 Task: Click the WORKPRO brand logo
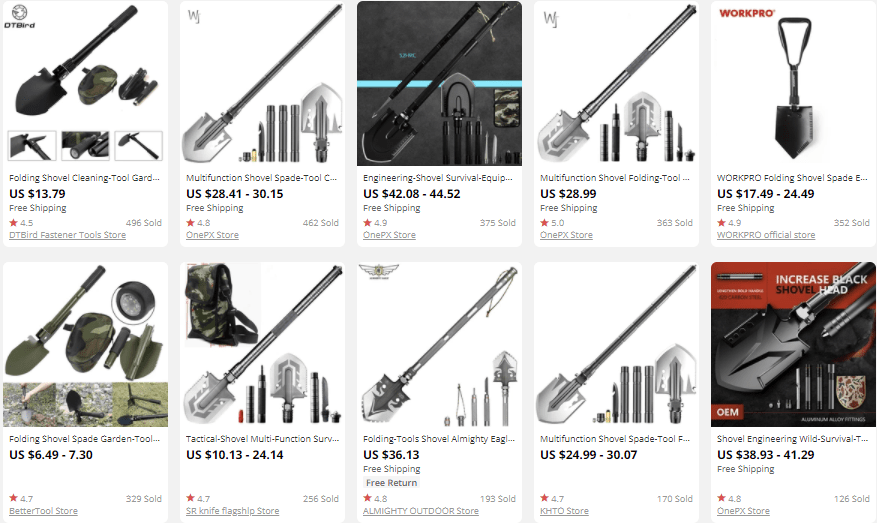click(747, 13)
